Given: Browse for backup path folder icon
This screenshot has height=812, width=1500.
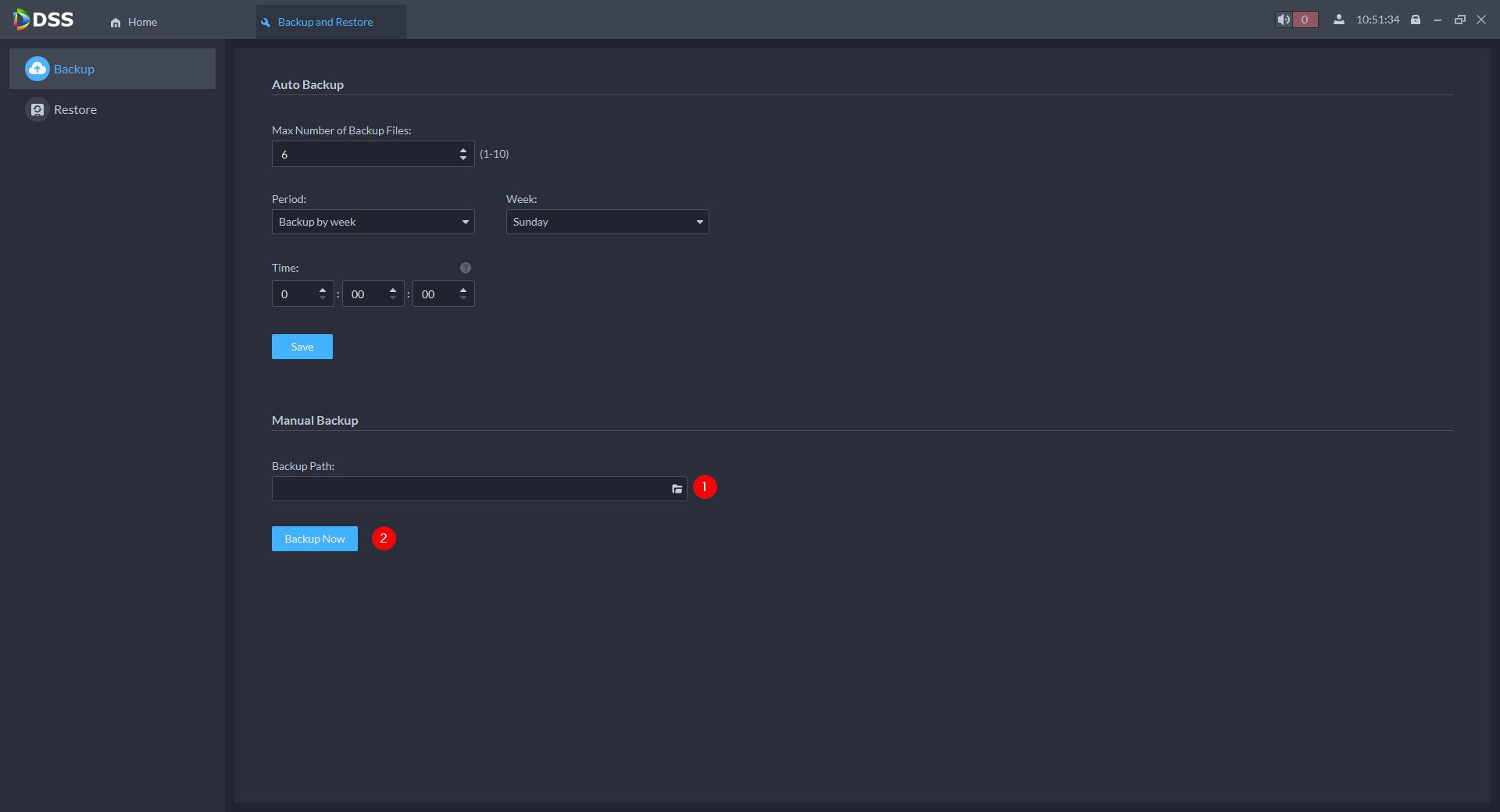Looking at the screenshot, I should [677, 489].
